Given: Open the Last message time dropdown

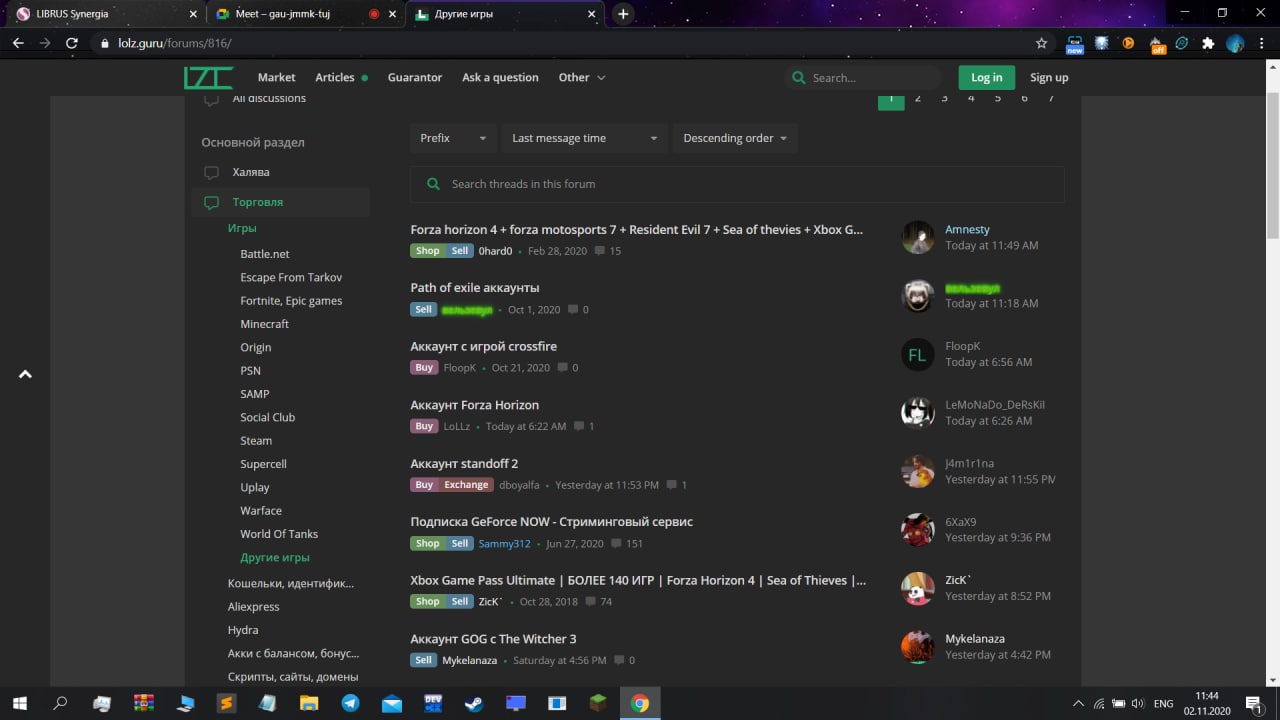Looking at the screenshot, I should [584, 138].
